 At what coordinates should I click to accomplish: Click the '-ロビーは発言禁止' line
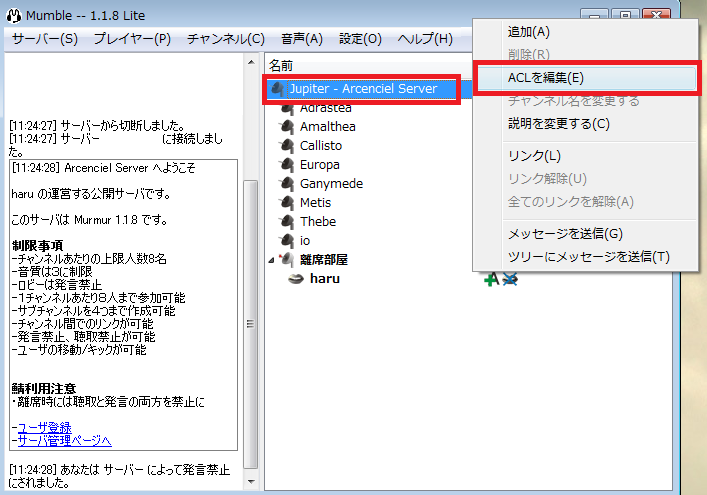57,285
